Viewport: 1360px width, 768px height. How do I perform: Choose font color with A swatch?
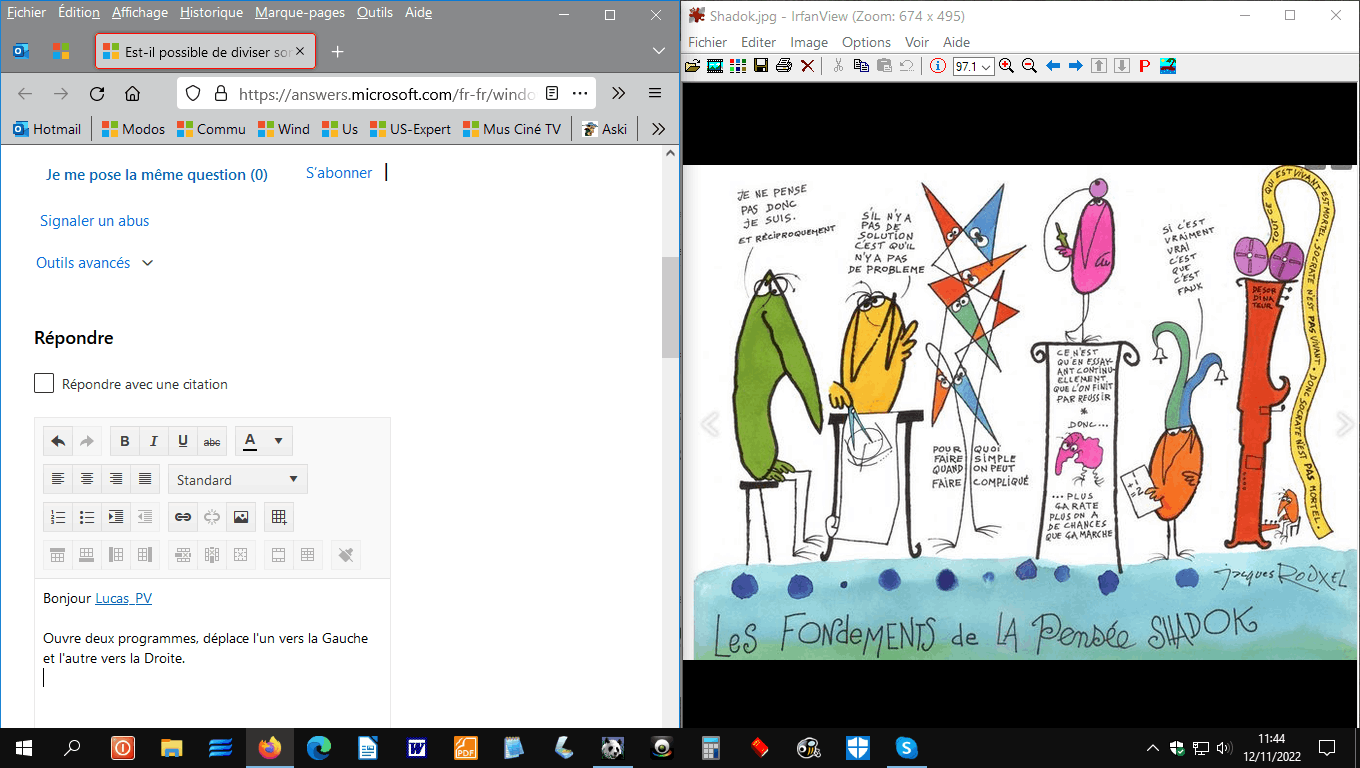250,441
